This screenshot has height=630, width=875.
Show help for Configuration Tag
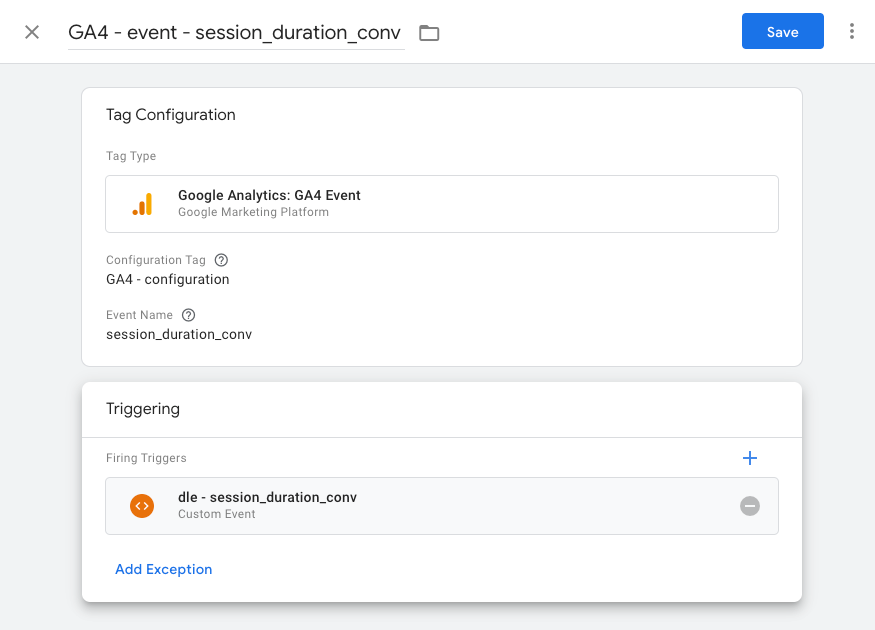(x=221, y=260)
